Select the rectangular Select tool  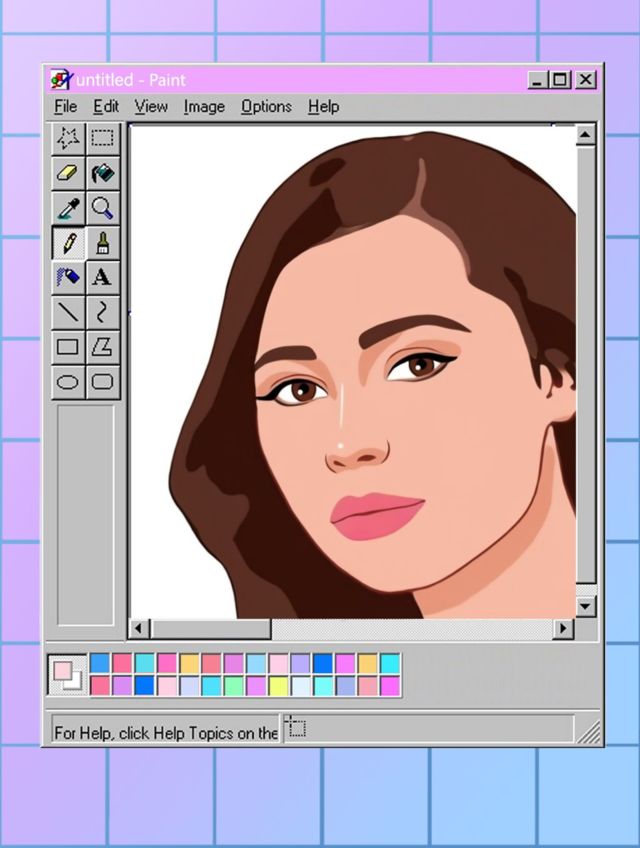tap(102, 138)
